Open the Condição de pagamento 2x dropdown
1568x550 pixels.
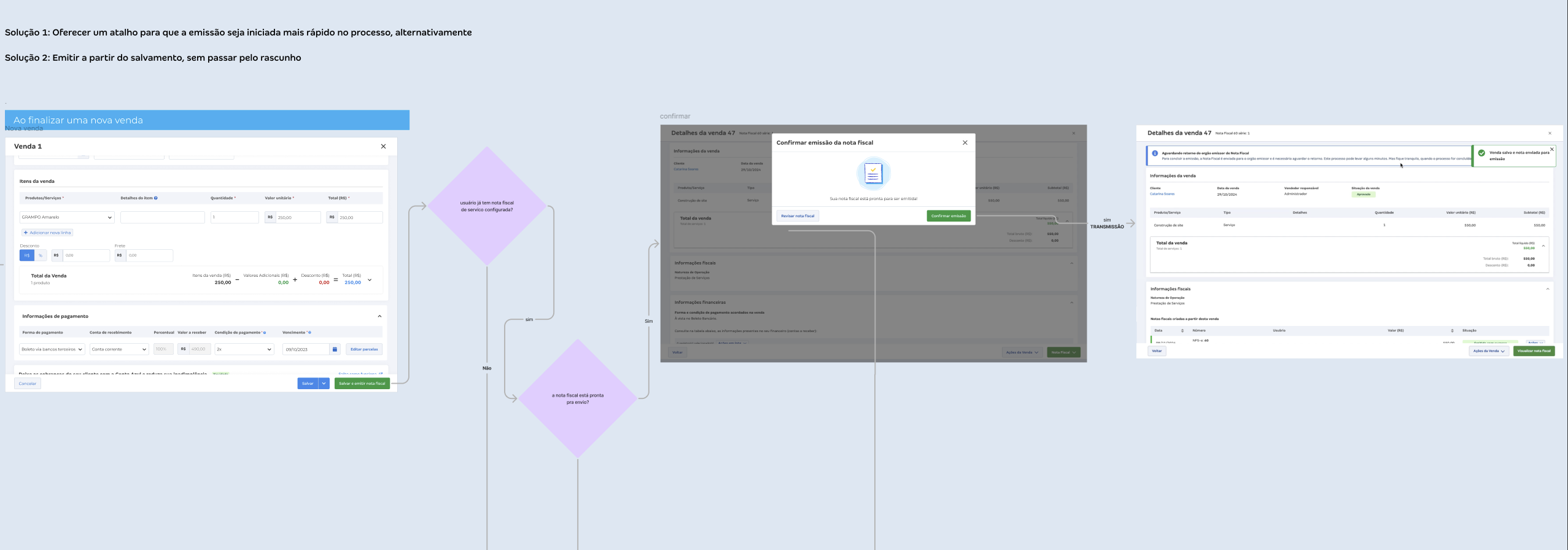click(244, 349)
